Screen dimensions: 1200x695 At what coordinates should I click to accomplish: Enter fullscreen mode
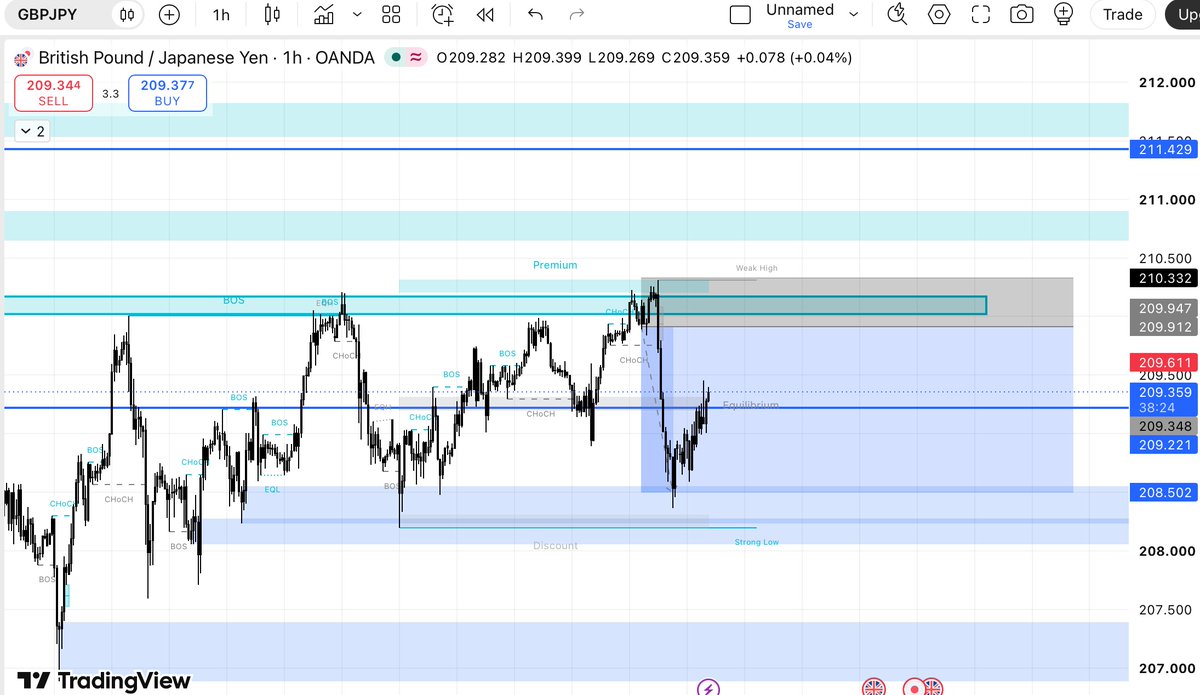click(x=980, y=14)
